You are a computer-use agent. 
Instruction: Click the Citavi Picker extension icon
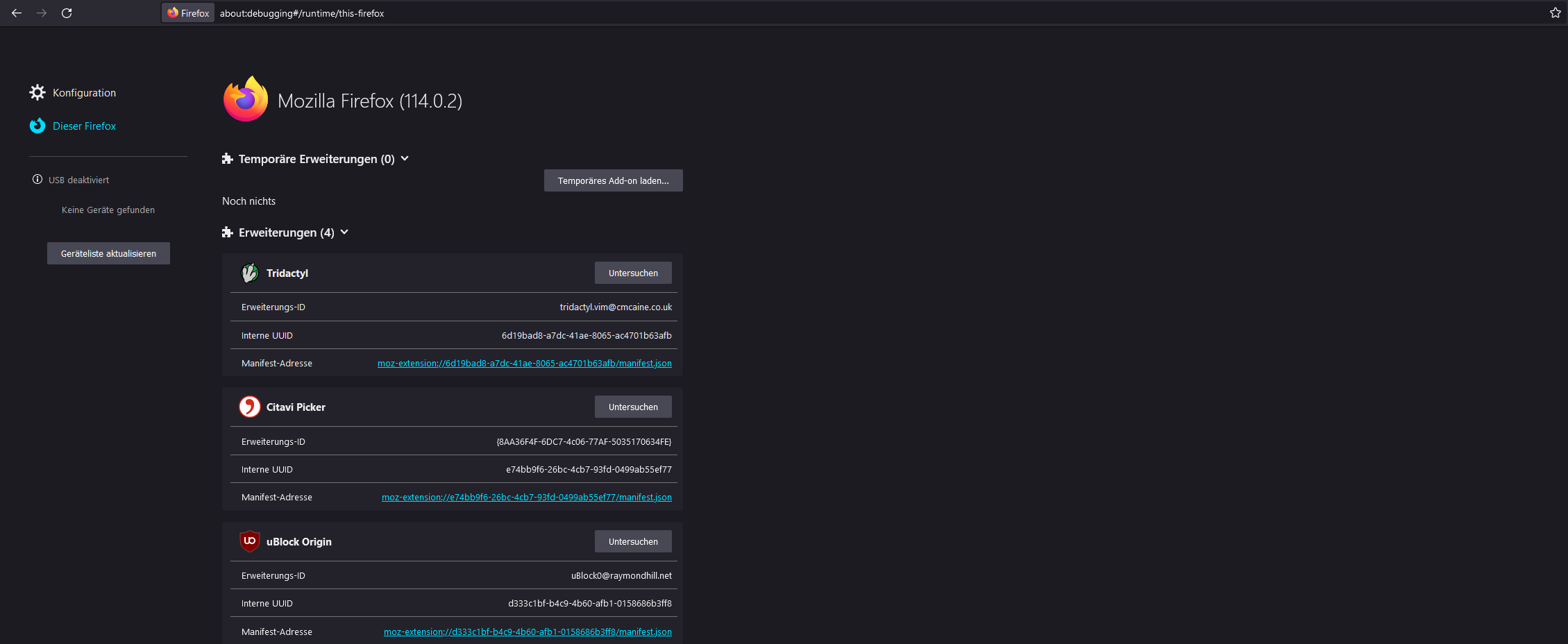(x=250, y=407)
